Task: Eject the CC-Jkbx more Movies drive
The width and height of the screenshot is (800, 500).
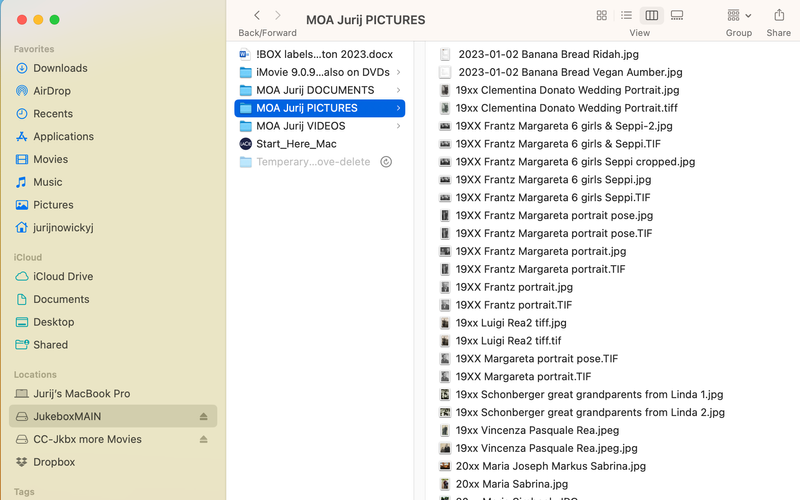Action: [x=204, y=439]
